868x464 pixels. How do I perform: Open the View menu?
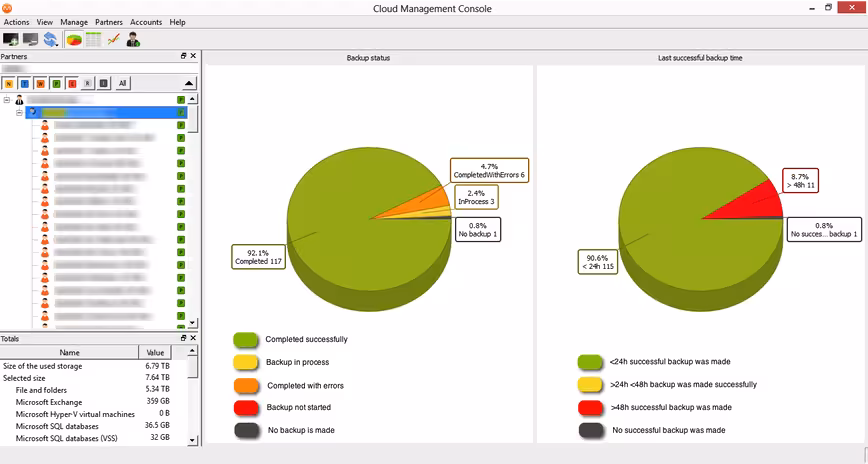click(45, 22)
